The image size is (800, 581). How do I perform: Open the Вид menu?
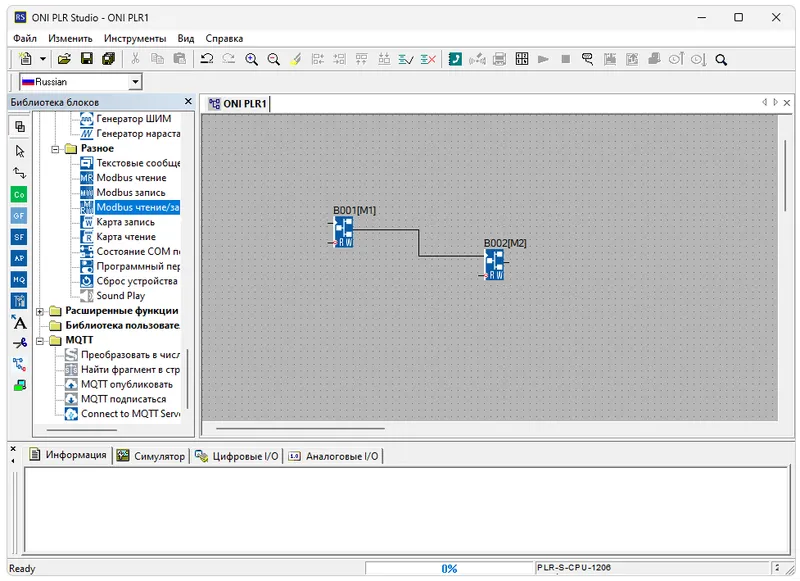click(186, 38)
